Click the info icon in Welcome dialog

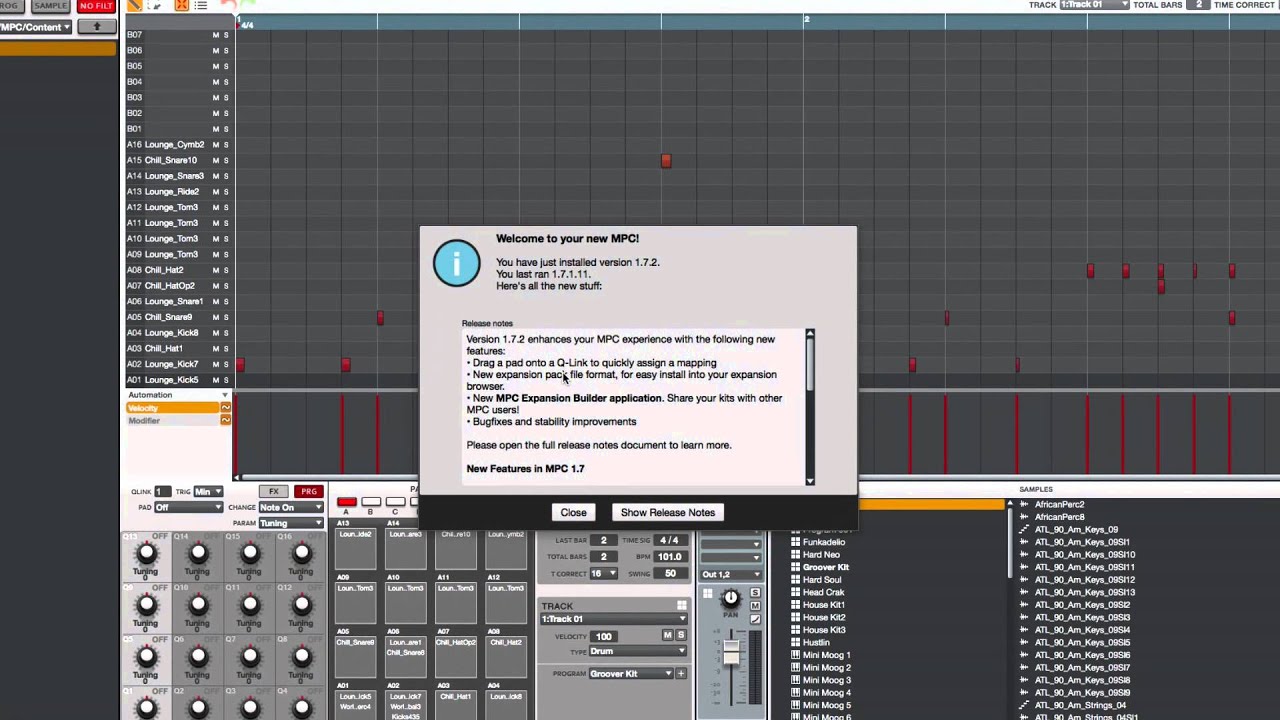456,263
